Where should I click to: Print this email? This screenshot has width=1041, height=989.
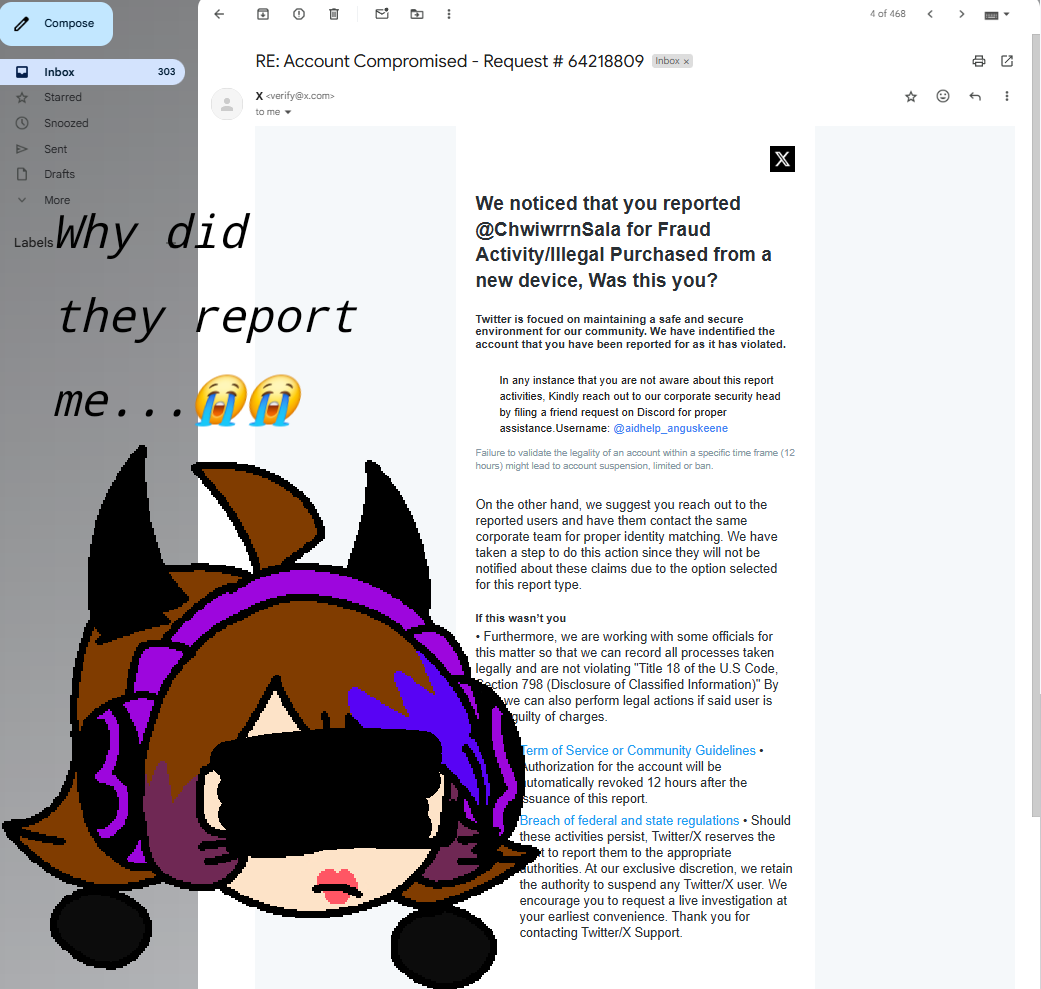click(x=979, y=61)
